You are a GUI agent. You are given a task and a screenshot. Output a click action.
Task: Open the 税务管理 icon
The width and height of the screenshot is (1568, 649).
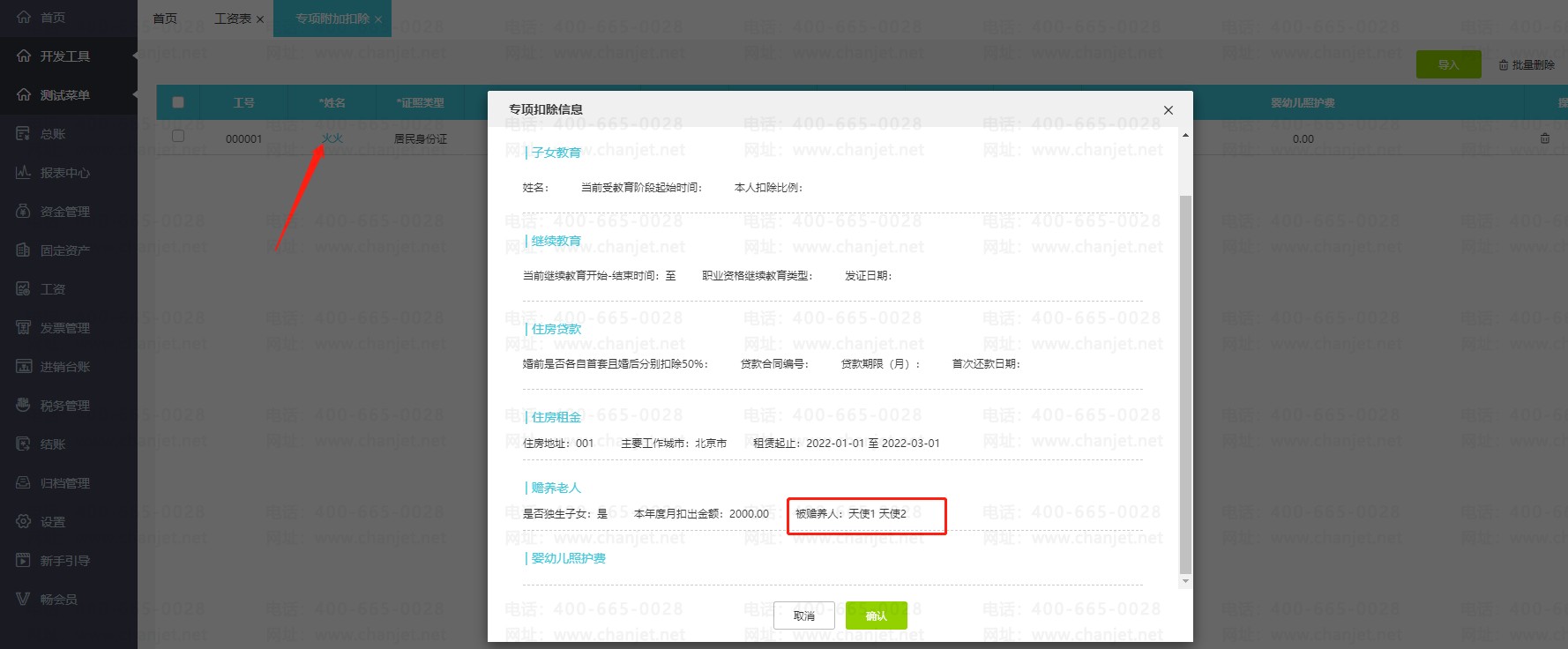[x=24, y=406]
